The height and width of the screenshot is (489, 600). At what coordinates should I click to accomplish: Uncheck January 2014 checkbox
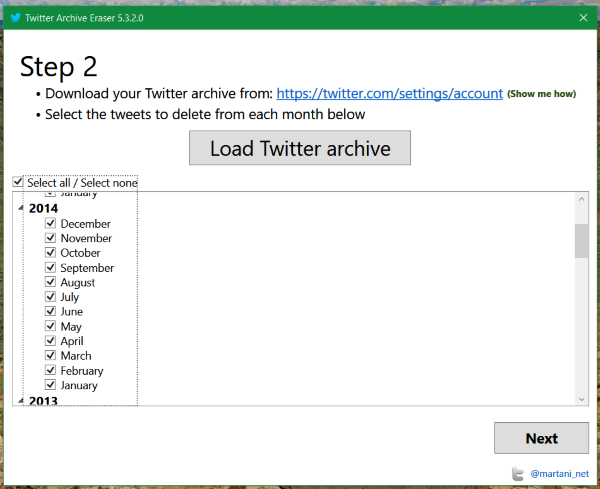click(50, 385)
